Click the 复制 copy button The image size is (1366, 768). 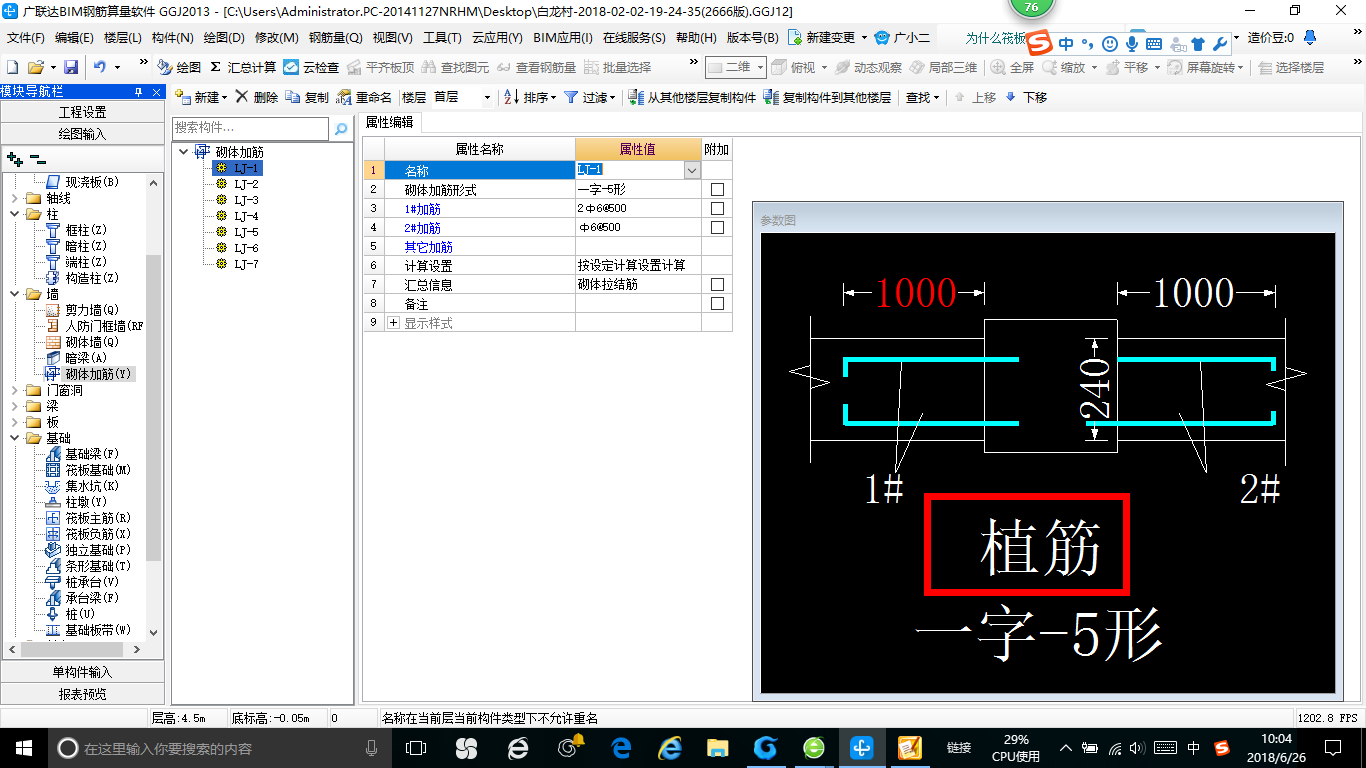click(x=307, y=97)
